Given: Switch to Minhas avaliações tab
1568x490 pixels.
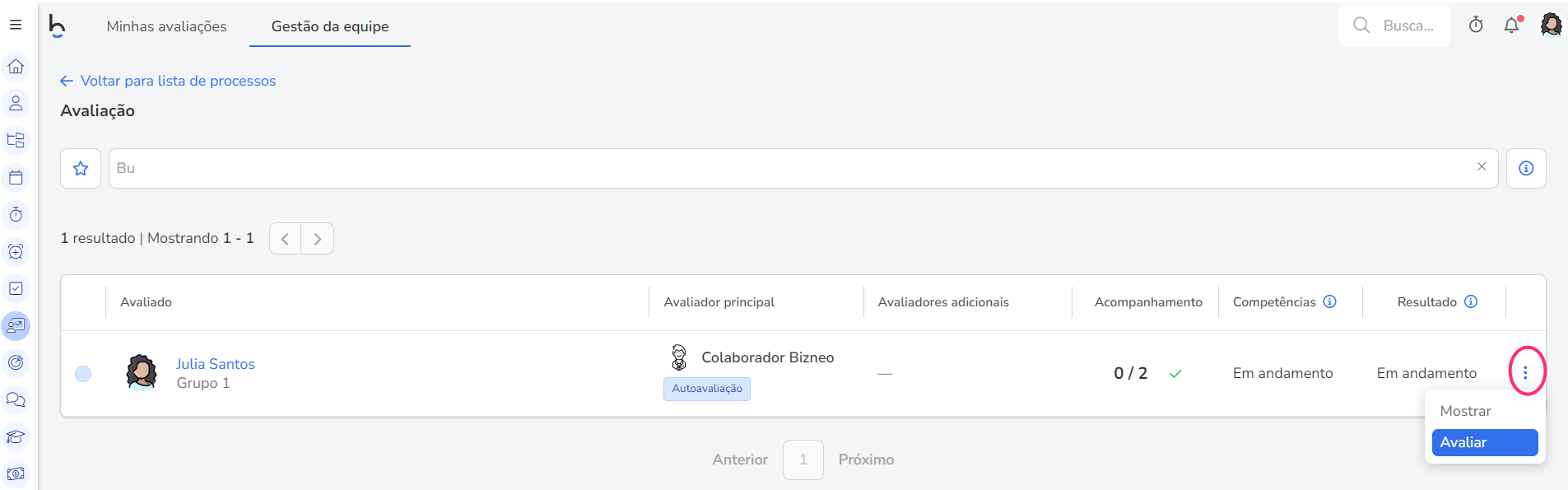Looking at the screenshot, I should 166,26.
